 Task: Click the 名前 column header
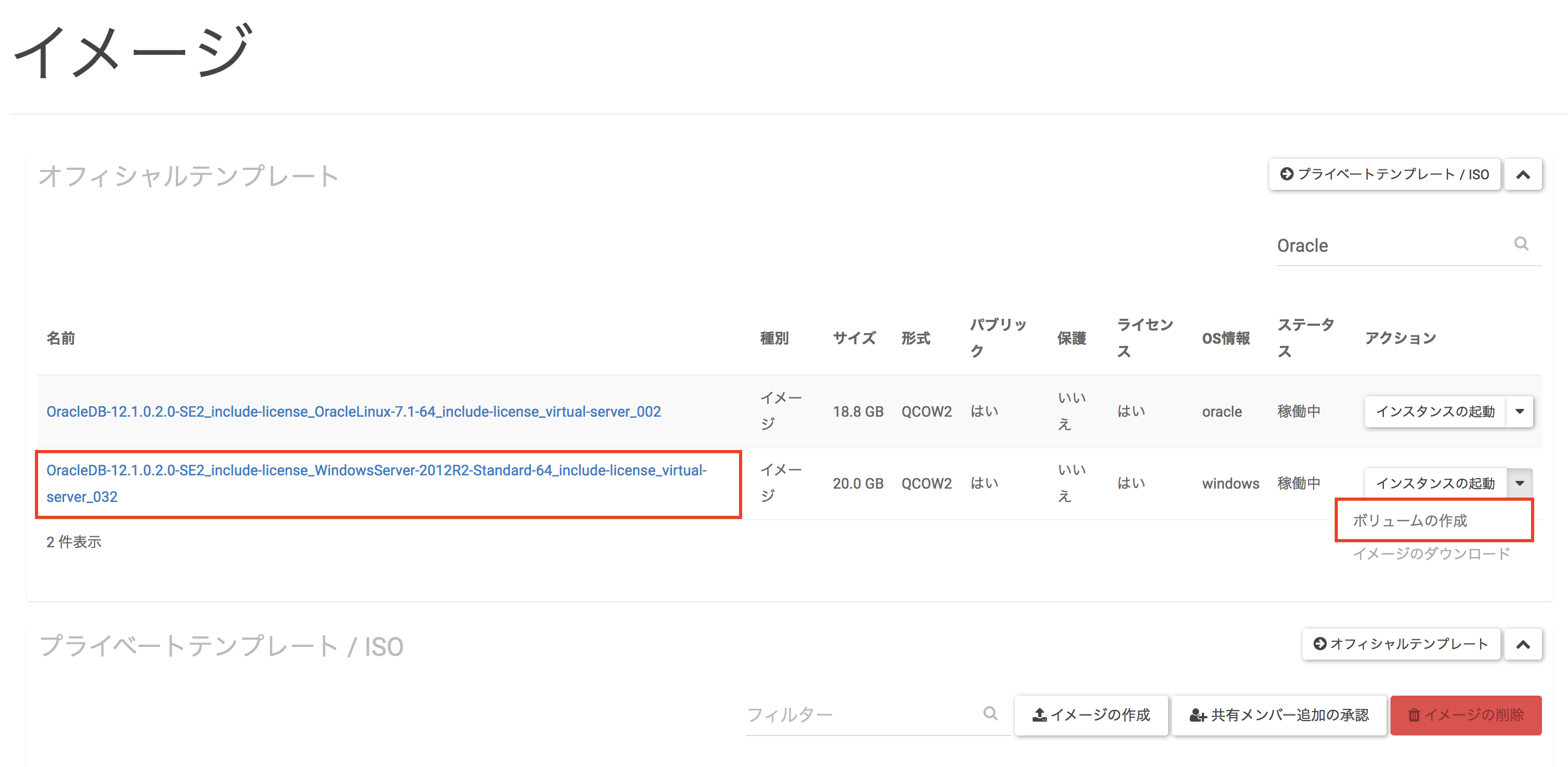point(60,338)
